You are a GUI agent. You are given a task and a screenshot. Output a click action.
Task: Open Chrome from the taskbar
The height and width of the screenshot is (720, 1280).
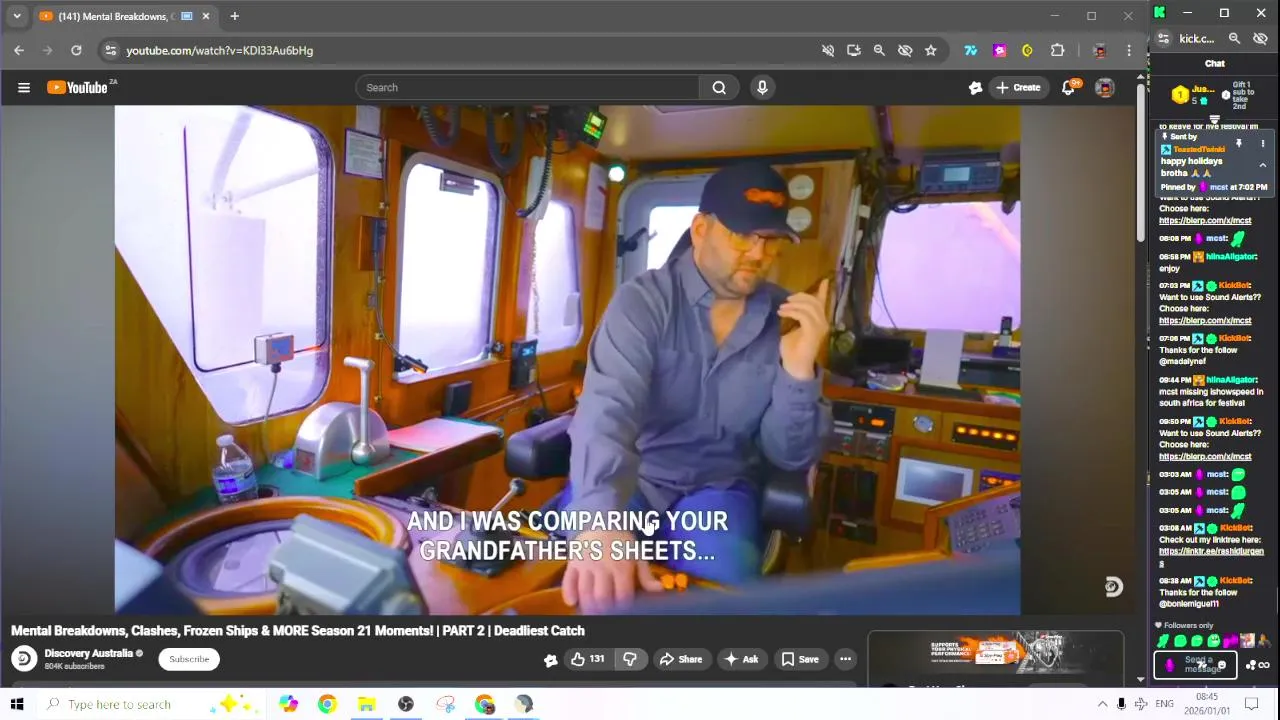pyautogui.click(x=327, y=704)
